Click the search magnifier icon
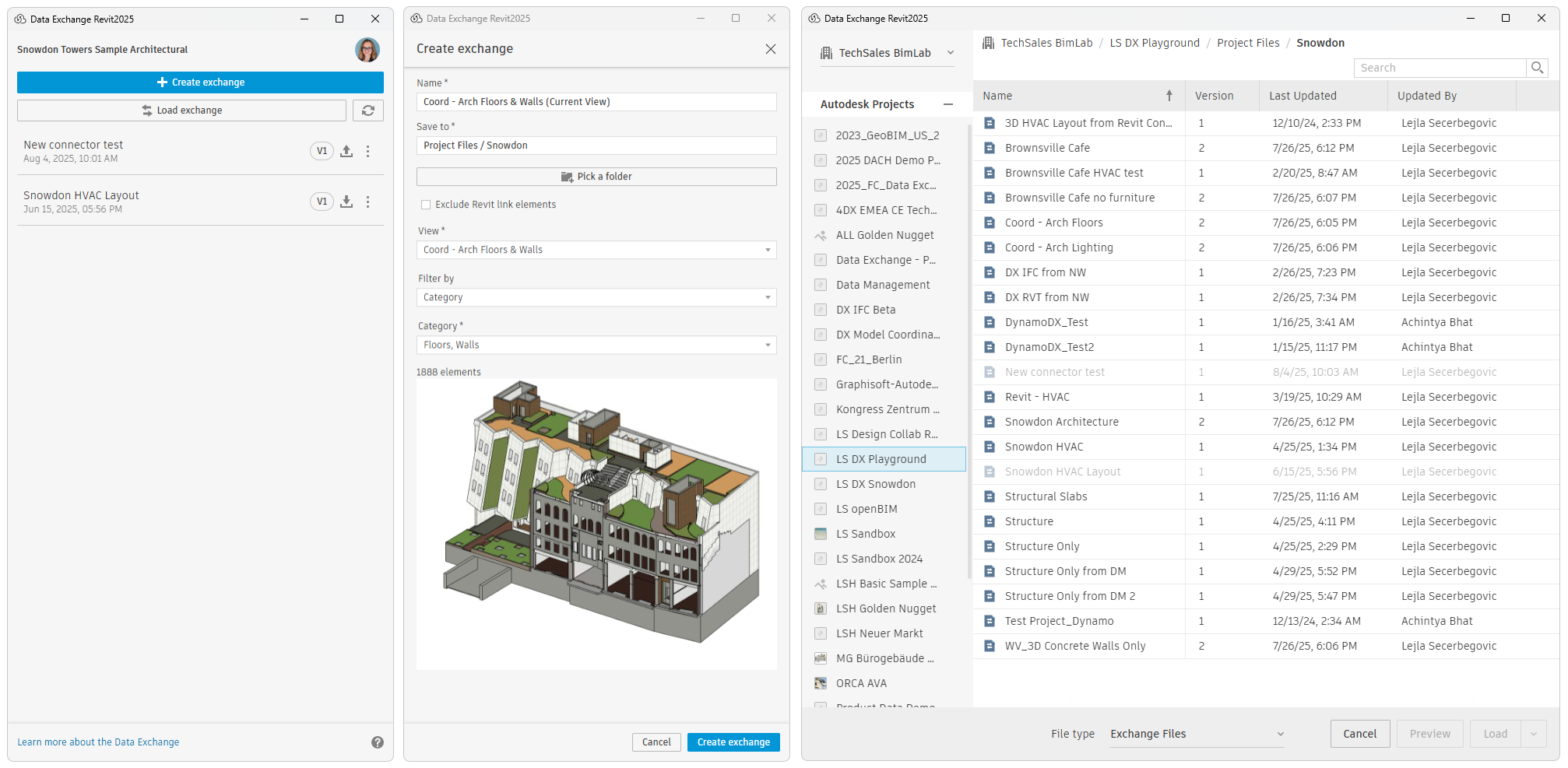 click(1538, 68)
